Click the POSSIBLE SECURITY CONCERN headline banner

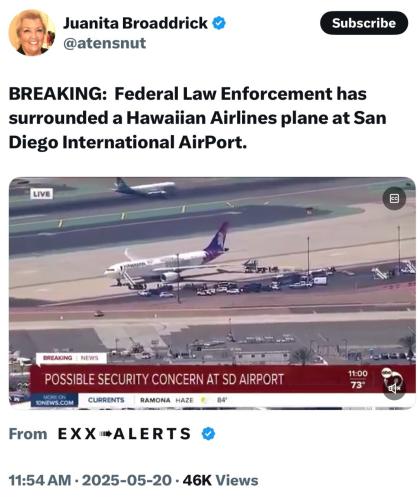tap(164, 379)
